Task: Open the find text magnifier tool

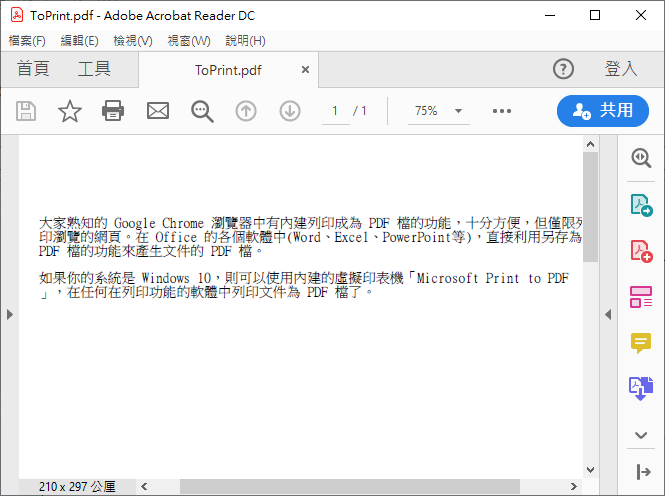Action: coord(202,111)
